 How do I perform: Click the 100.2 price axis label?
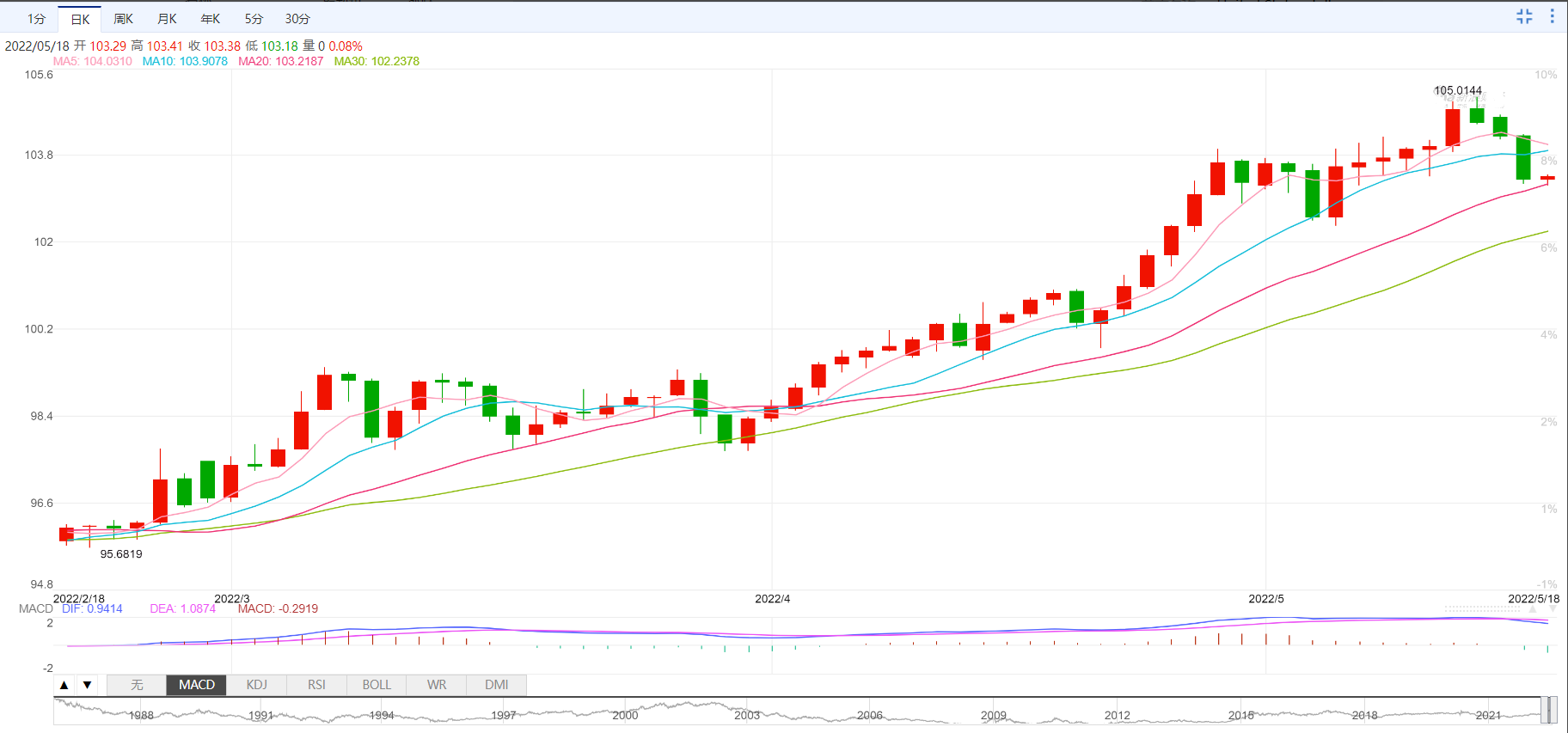pos(39,328)
